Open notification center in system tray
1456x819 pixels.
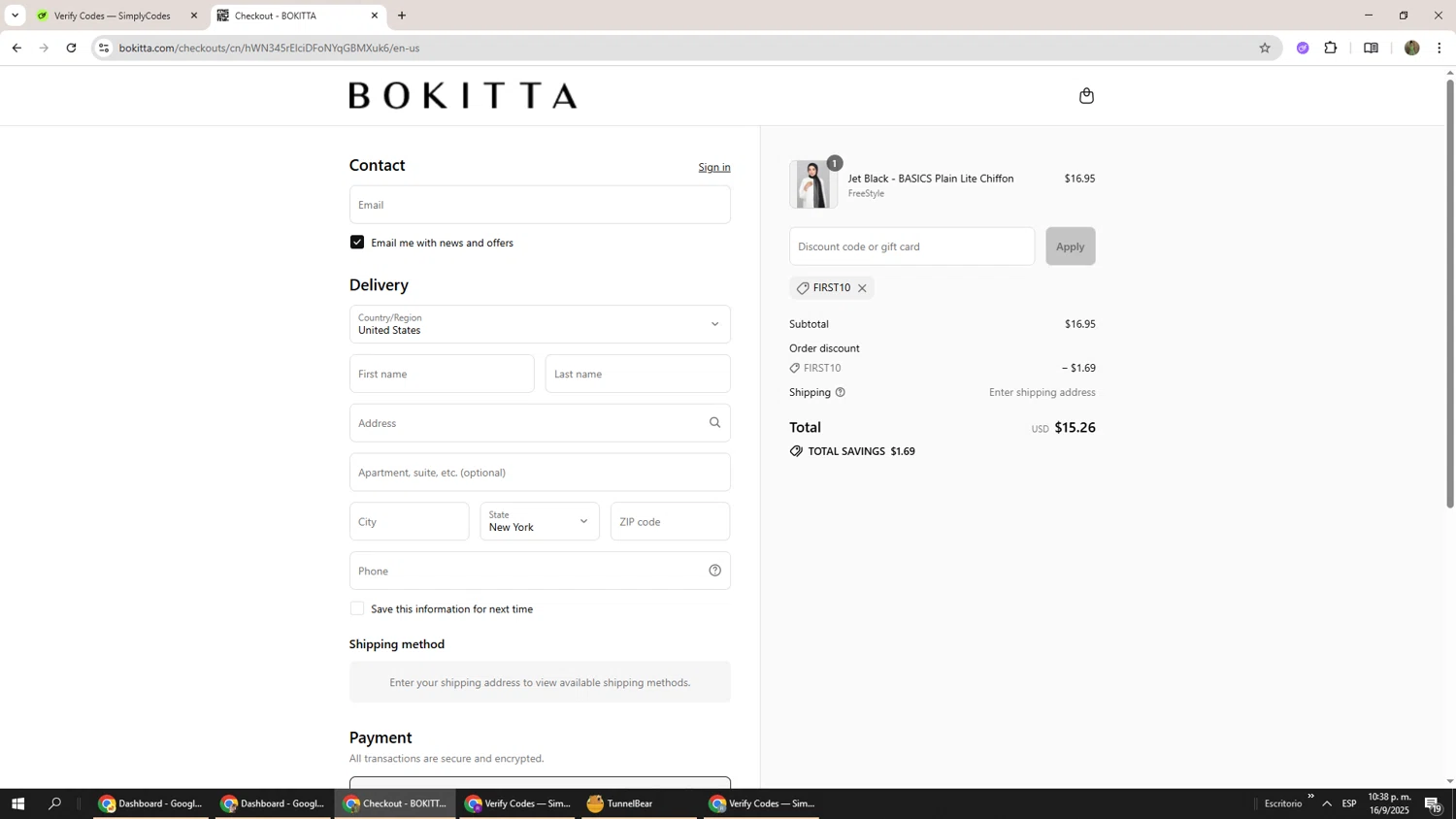pyautogui.click(x=1433, y=803)
